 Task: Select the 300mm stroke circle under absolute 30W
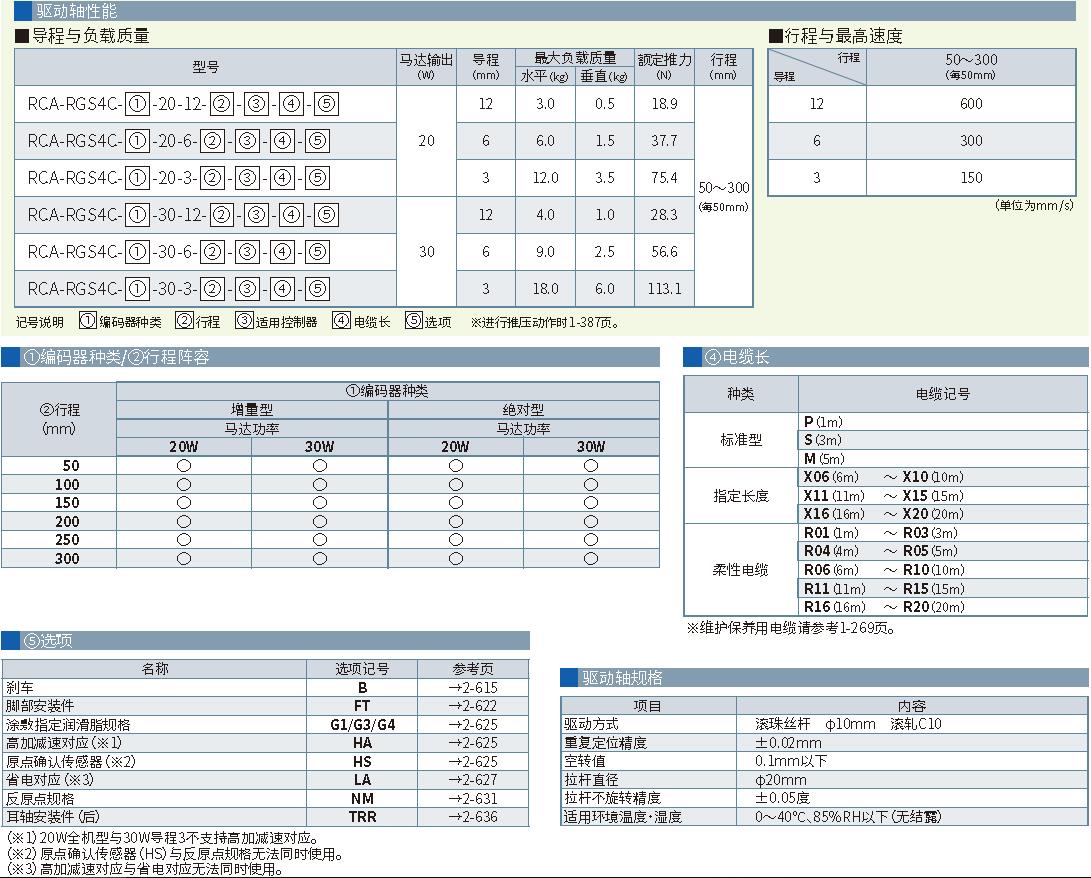tap(591, 559)
